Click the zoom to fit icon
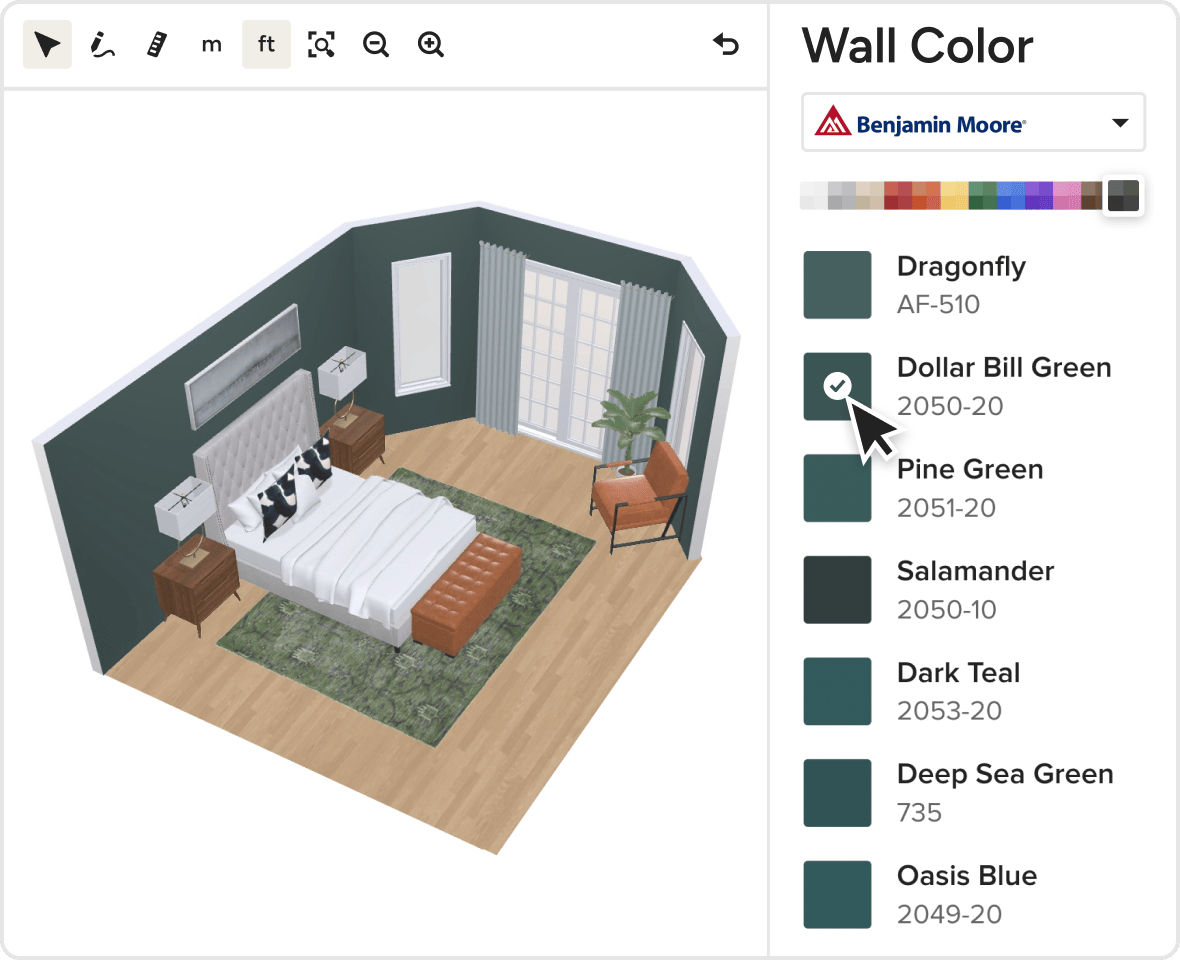 coord(321,45)
